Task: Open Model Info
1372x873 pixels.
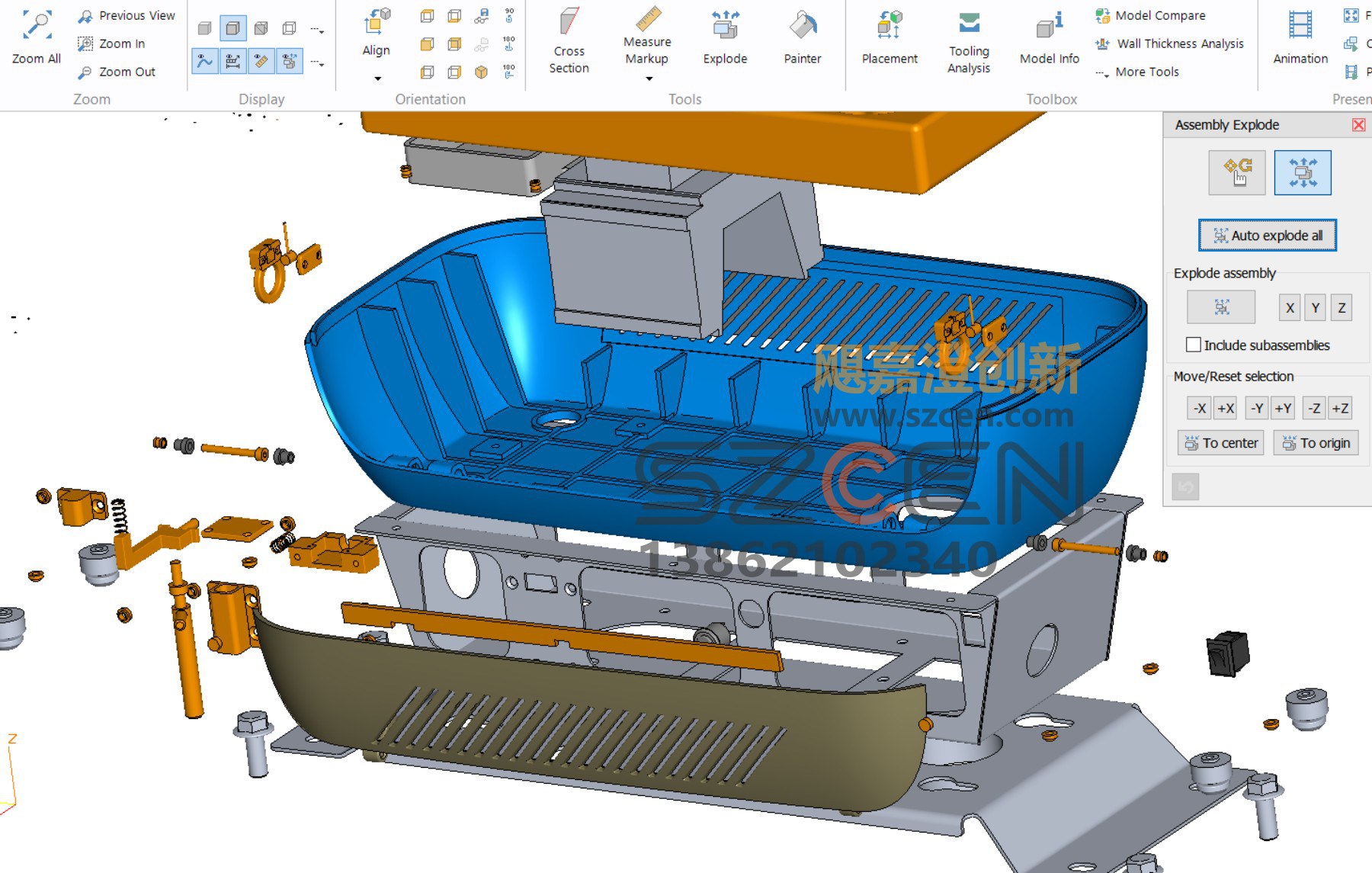Action: pos(1049,38)
